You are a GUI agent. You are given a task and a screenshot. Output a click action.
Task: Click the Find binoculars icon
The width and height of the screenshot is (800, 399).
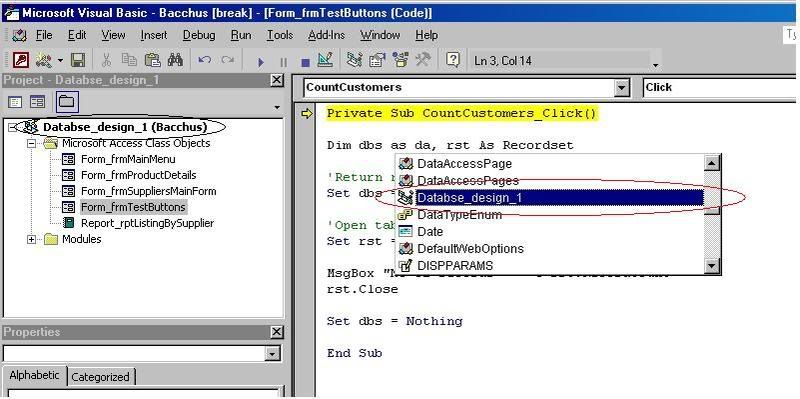176,61
